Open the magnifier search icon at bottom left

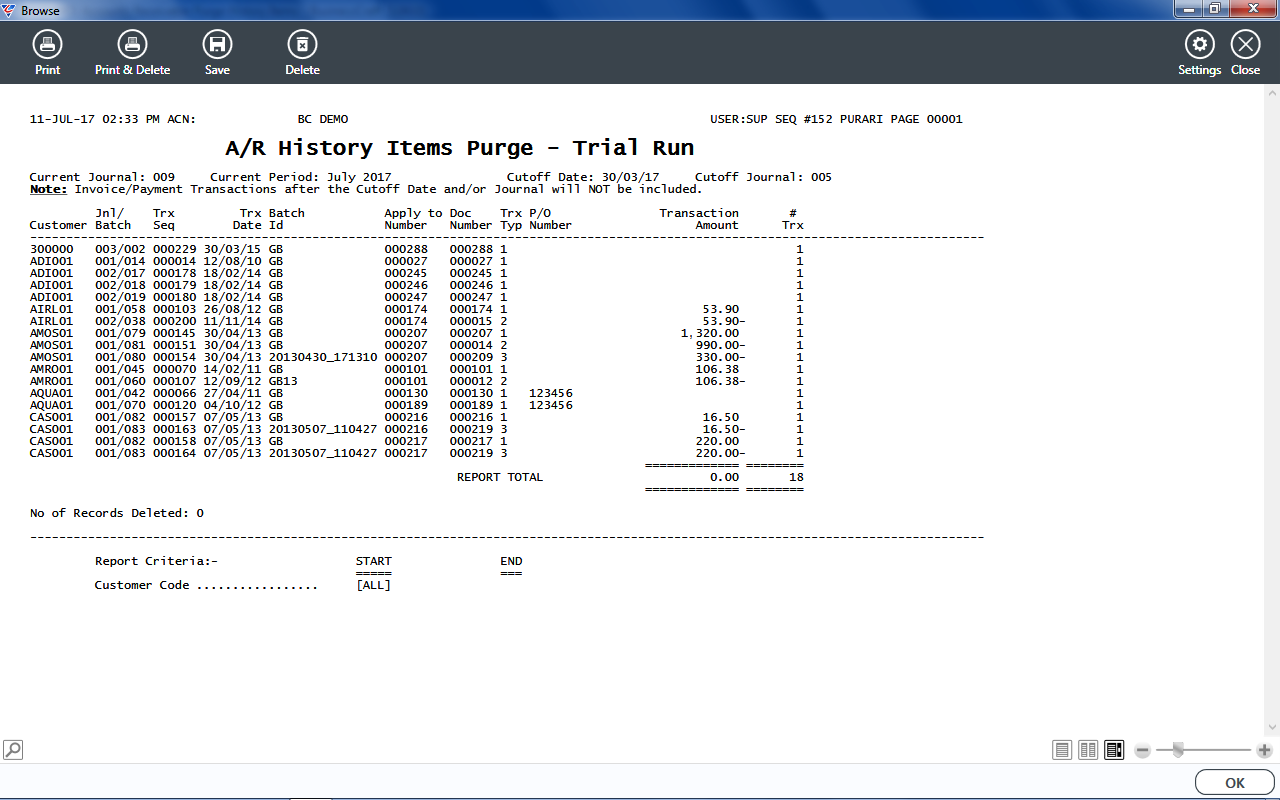(13, 749)
